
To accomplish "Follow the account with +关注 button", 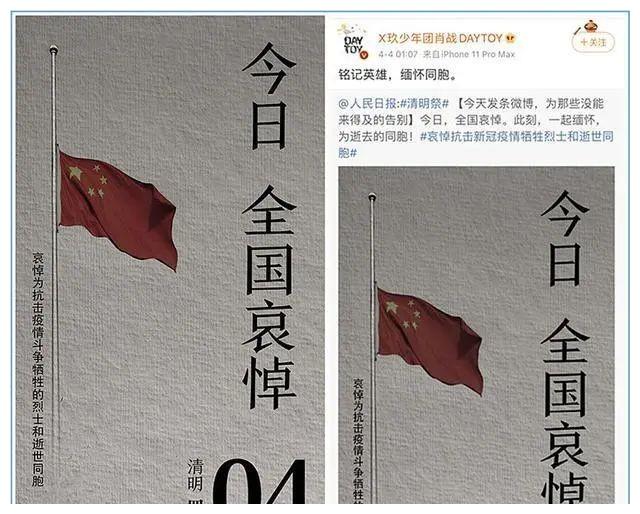I will pyautogui.click(x=593, y=42).
